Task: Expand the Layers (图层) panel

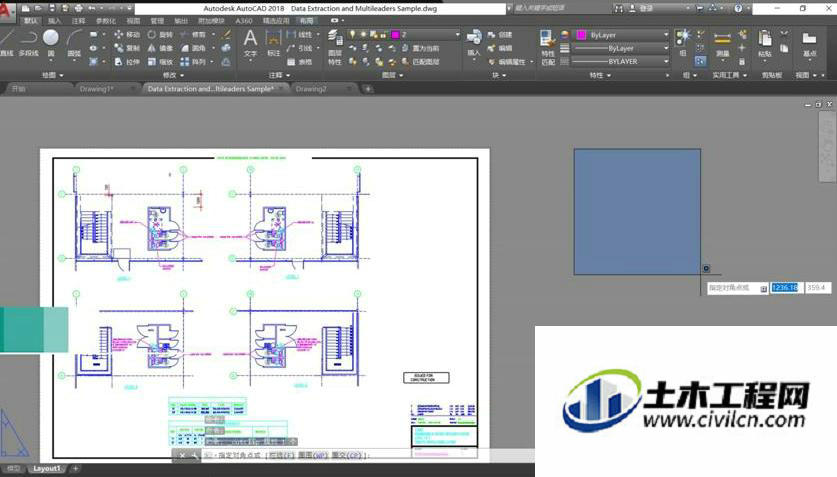Action: (392, 75)
